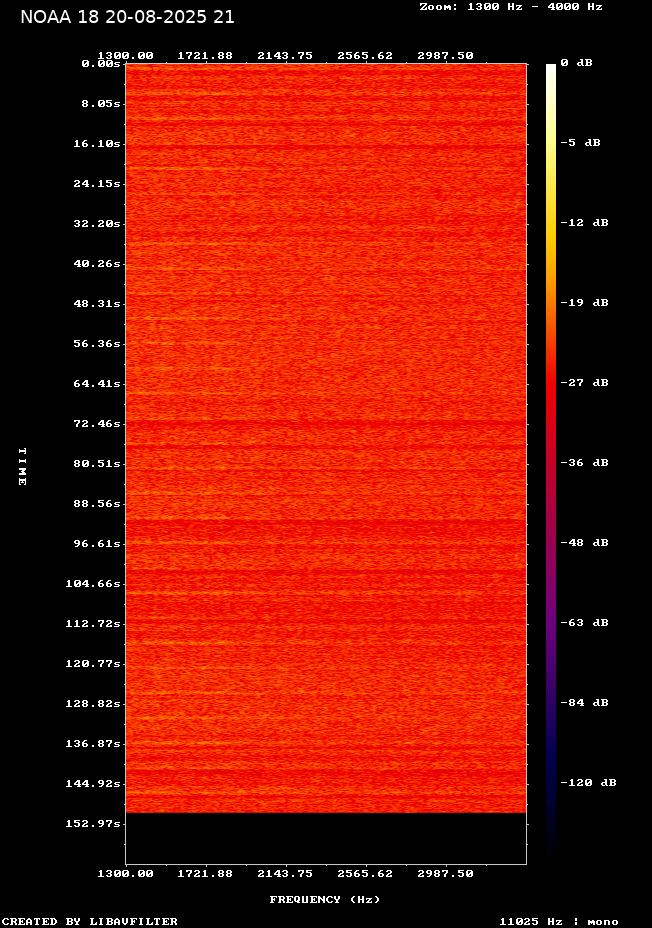Pick the "-48 dB" scale label
Screen dimensions: 652x928
click(585, 543)
